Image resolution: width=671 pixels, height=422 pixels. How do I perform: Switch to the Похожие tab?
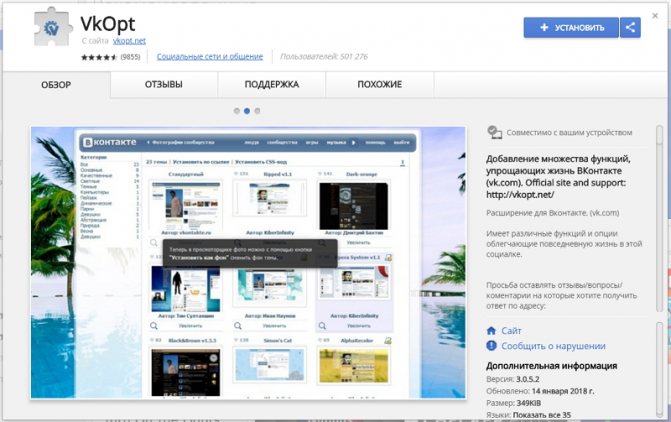point(380,84)
